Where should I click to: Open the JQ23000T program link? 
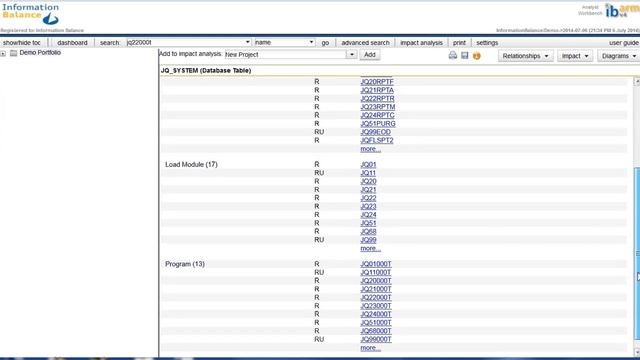(376, 306)
